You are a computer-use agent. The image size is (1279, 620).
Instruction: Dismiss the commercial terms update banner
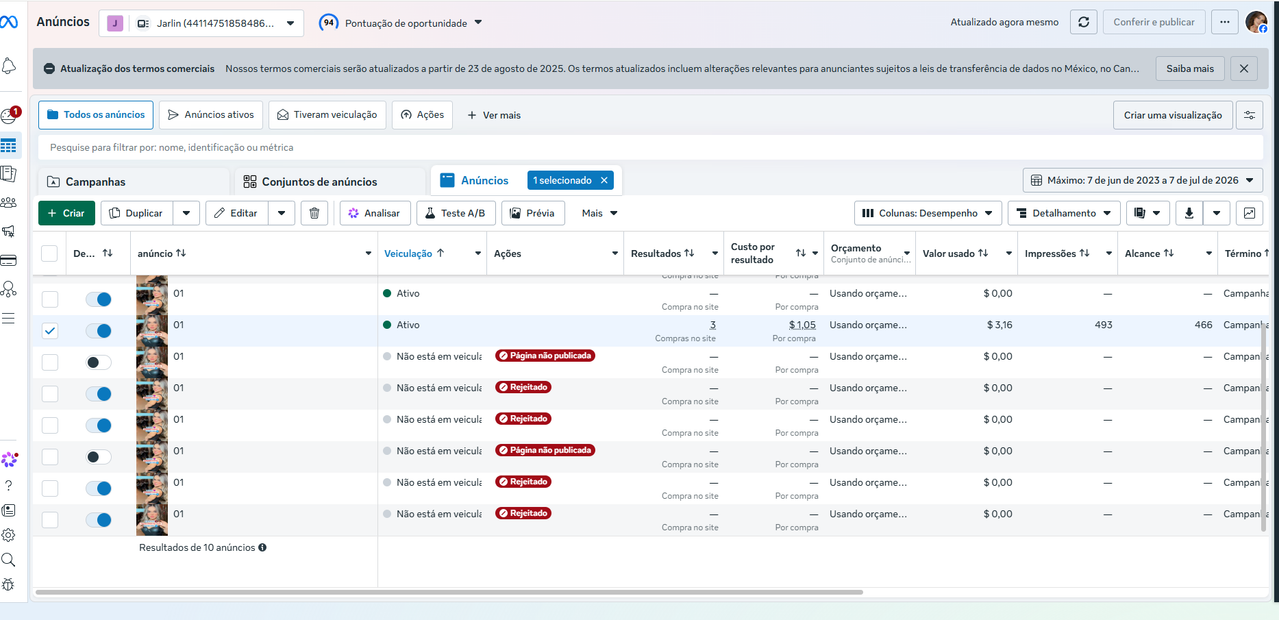pos(1243,69)
